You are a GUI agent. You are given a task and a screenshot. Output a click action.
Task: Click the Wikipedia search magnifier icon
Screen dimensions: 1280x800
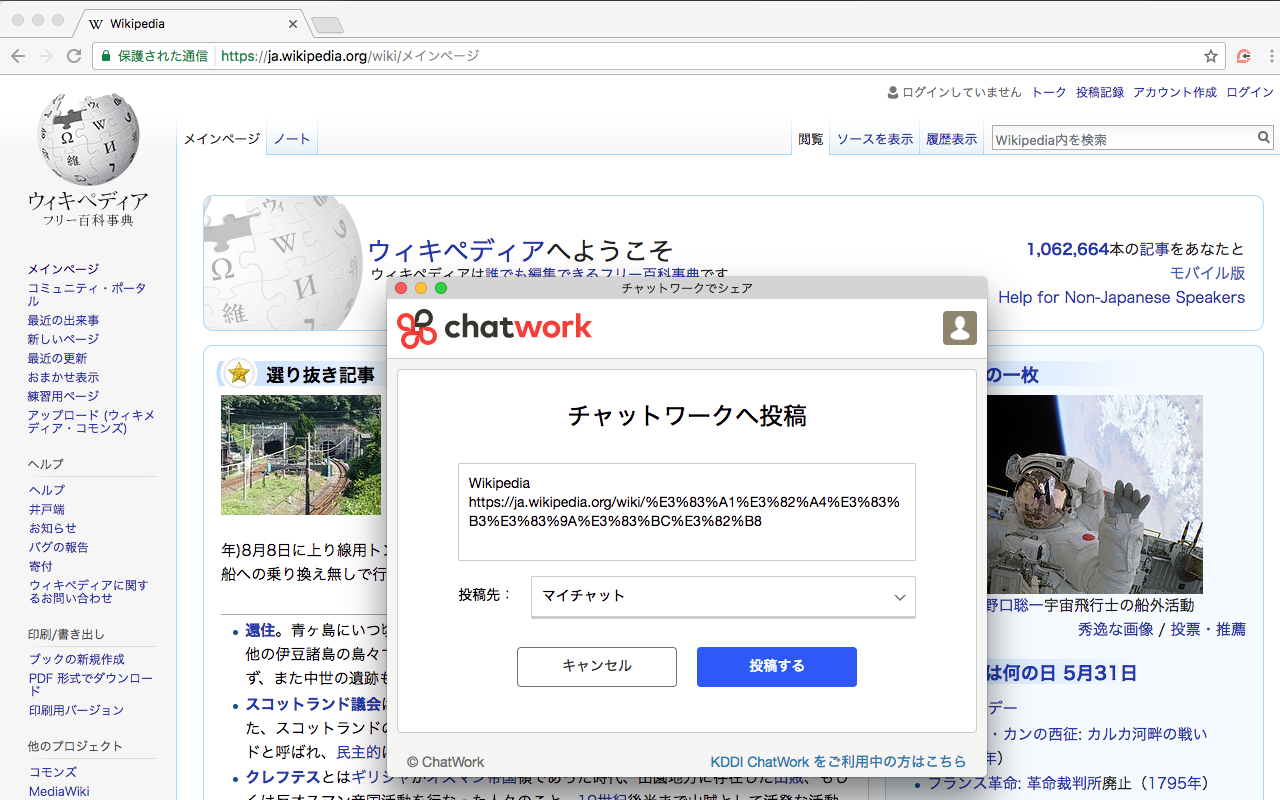click(1264, 138)
